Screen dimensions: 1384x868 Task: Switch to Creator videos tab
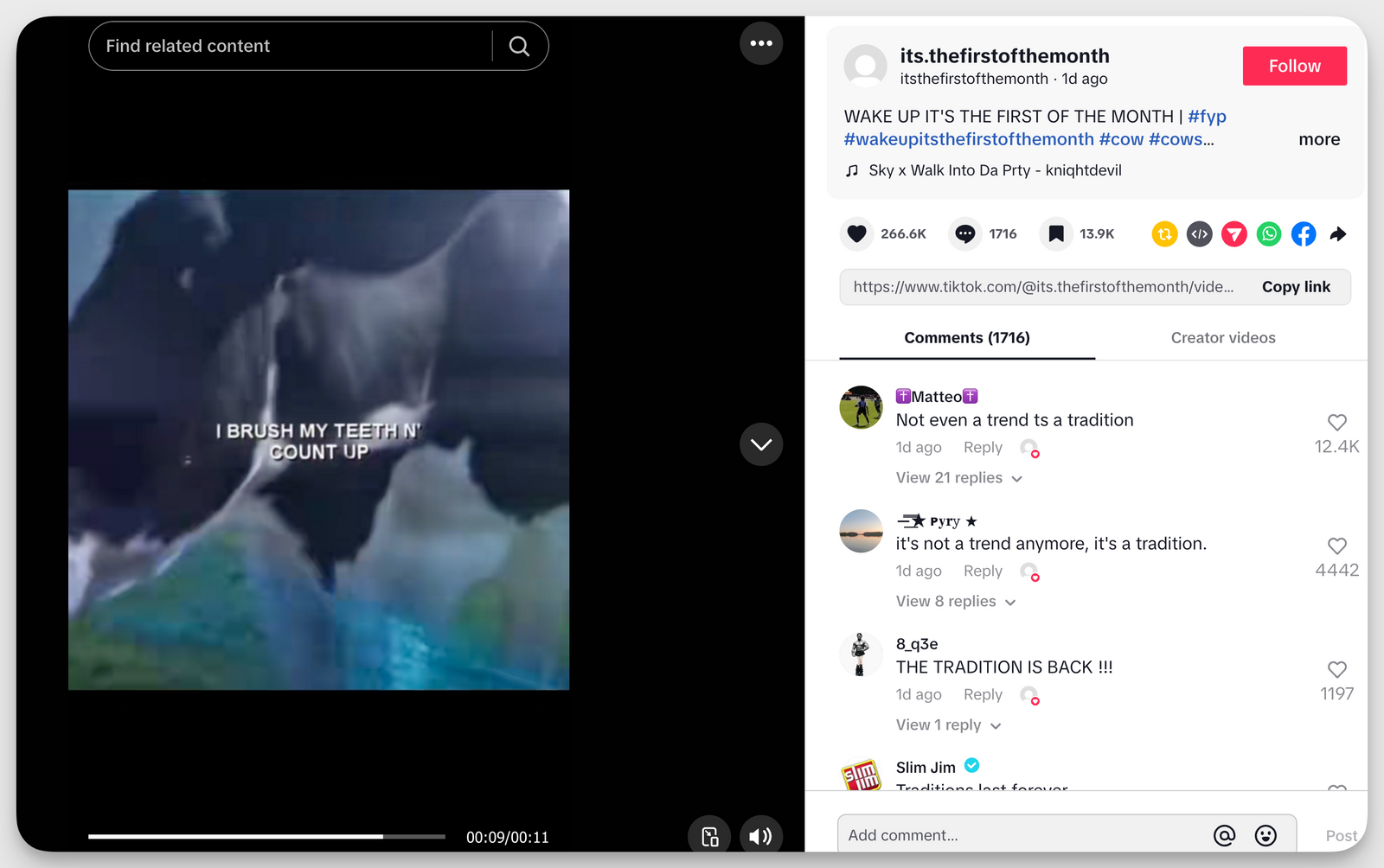(1222, 338)
